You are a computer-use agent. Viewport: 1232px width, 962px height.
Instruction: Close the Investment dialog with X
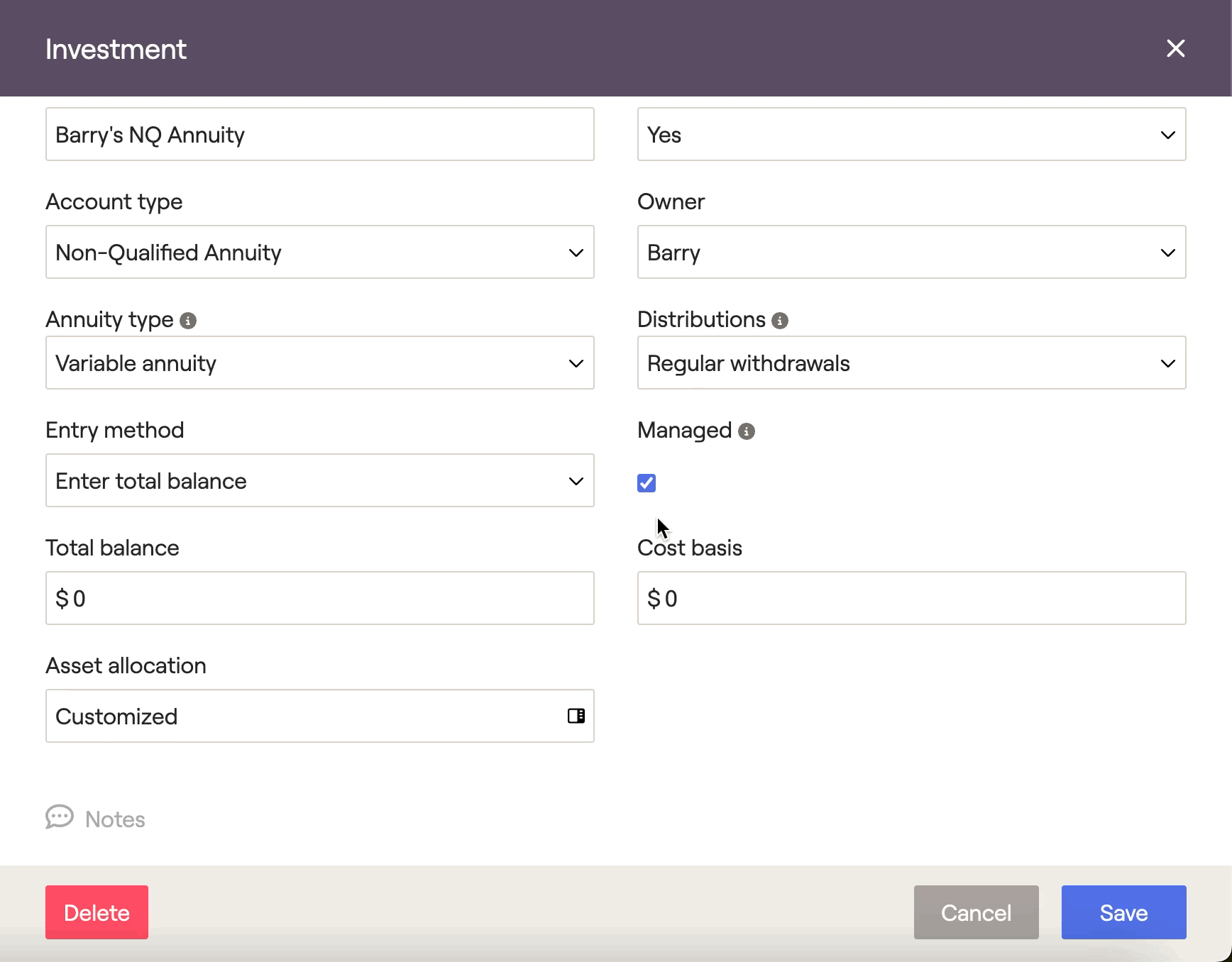click(x=1175, y=48)
